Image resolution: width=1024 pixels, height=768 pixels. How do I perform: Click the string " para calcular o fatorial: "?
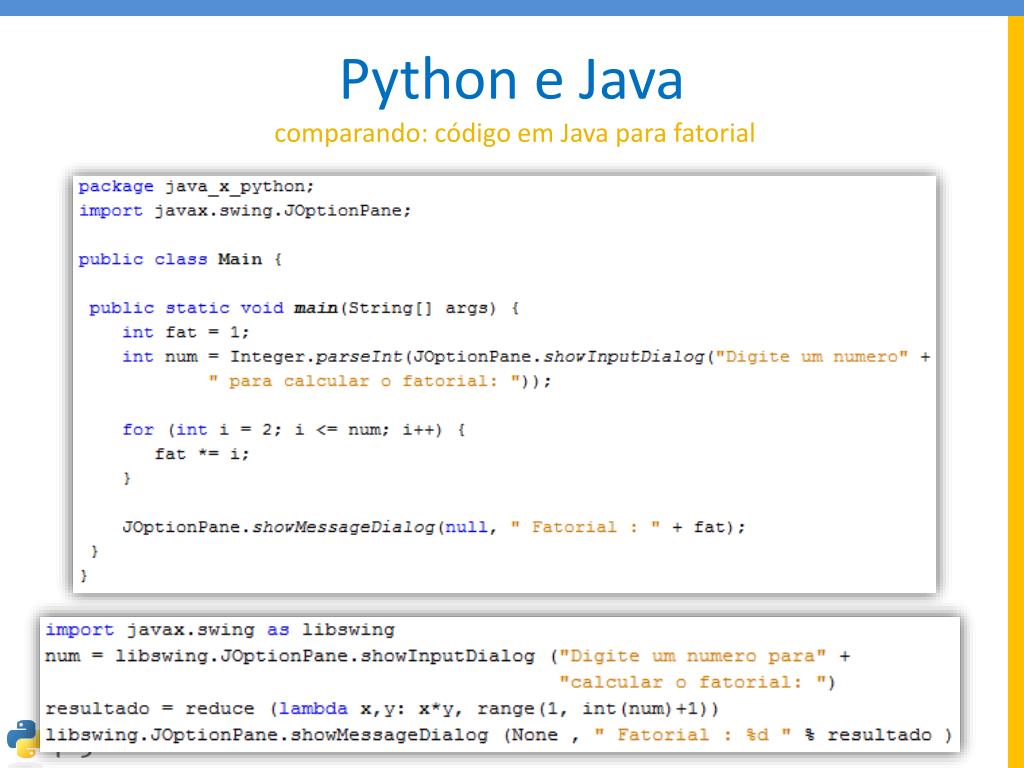364,381
